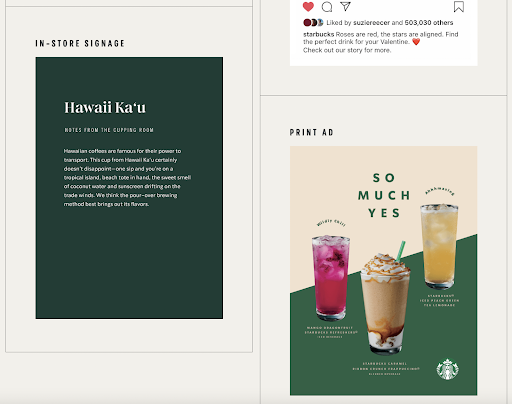Click the red heart emoji in caption
The width and height of the screenshot is (512, 404).
click(416, 42)
